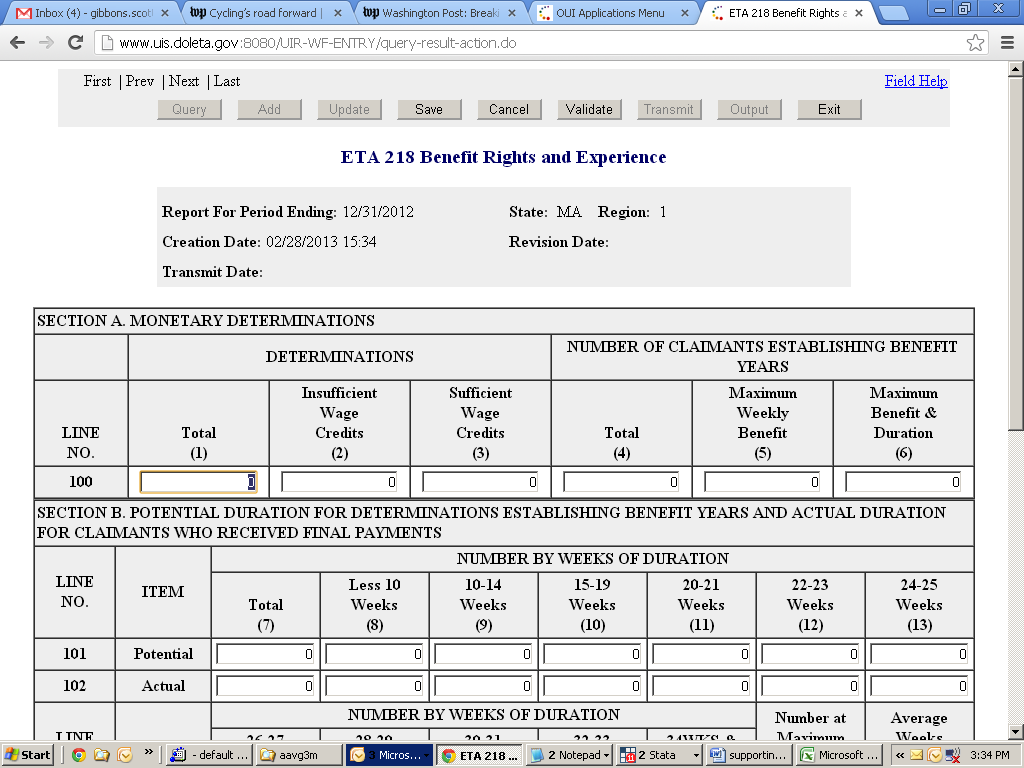1024x768 pixels.
Task: Switch to the Inbox Gmail tab
Action: (92, 13)
